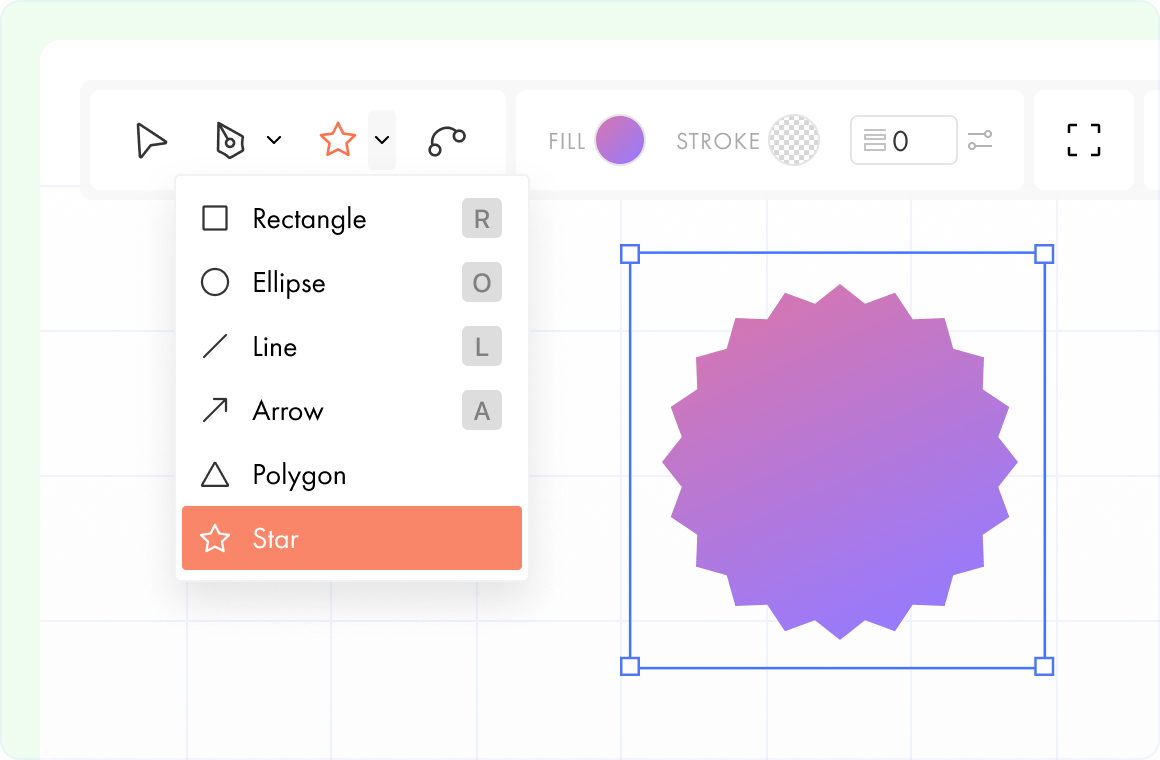Click the ellipse icon in the shapes menu
This screenshot has height=760, width=1160.
point(214,282)
